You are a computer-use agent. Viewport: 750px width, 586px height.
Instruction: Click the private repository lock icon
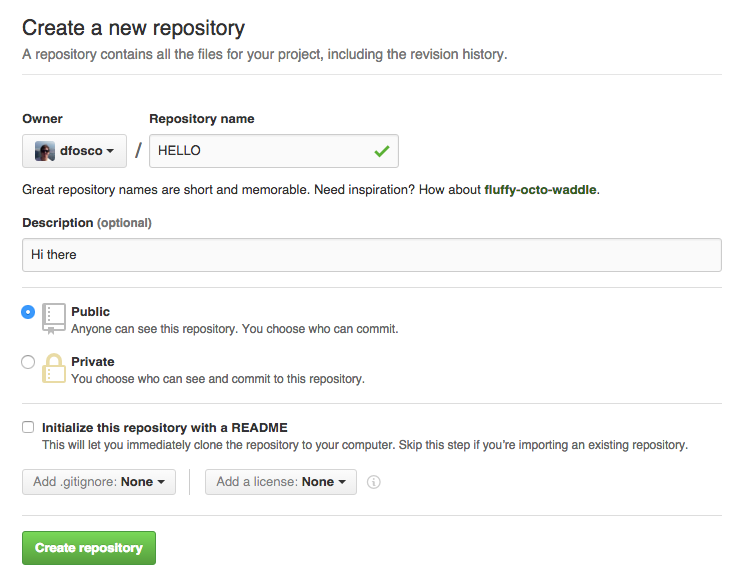(54, 368)
